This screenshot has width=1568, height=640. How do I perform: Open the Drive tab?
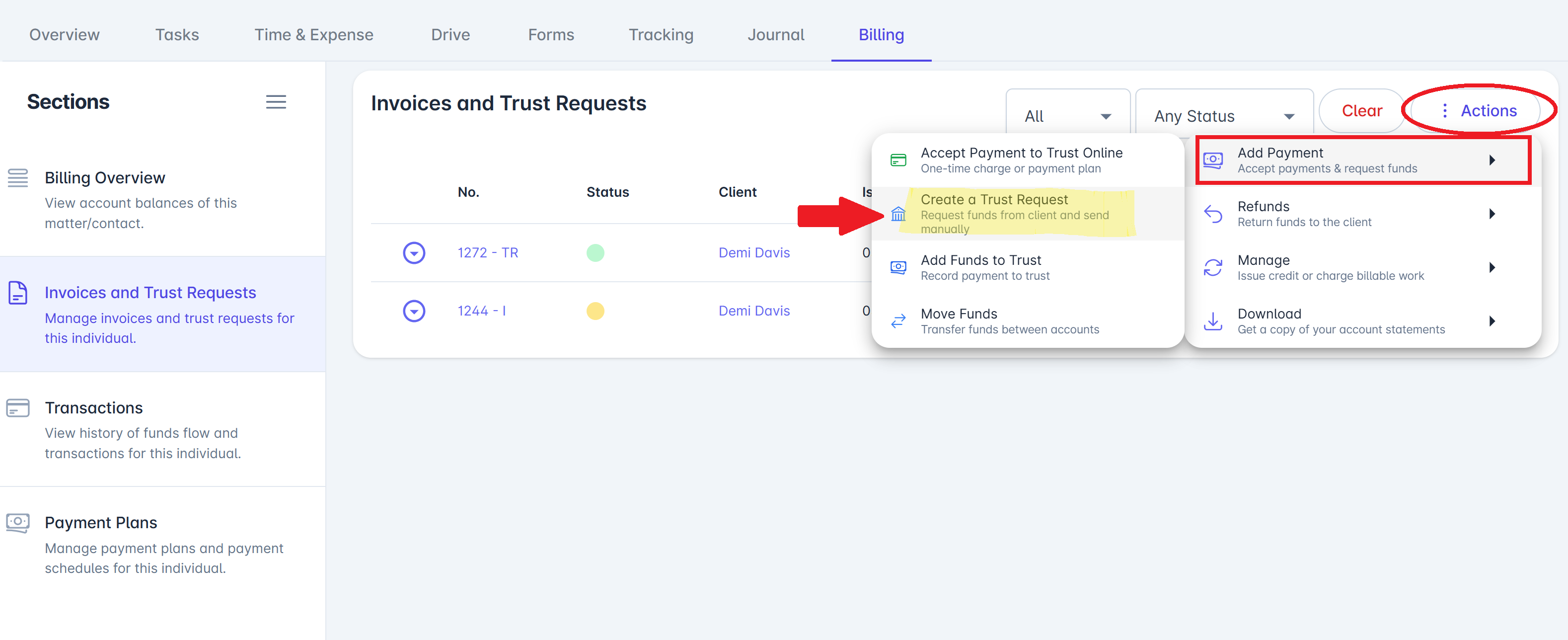pyautogui.click(x=450, y=35)
